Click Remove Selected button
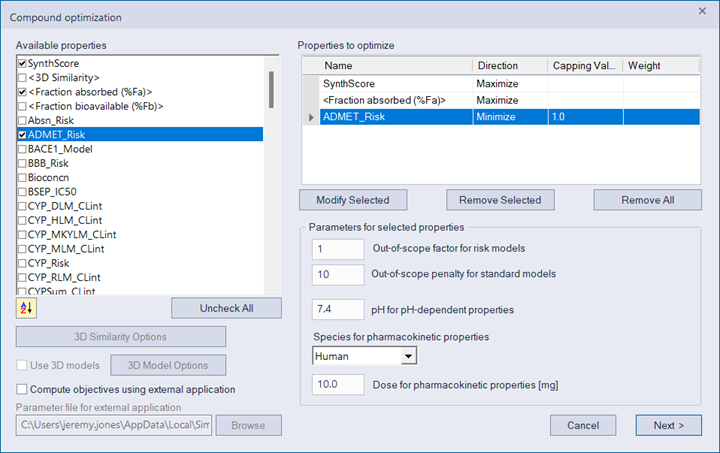Viewport: 720px width, 453px height. tap(500, 200)
